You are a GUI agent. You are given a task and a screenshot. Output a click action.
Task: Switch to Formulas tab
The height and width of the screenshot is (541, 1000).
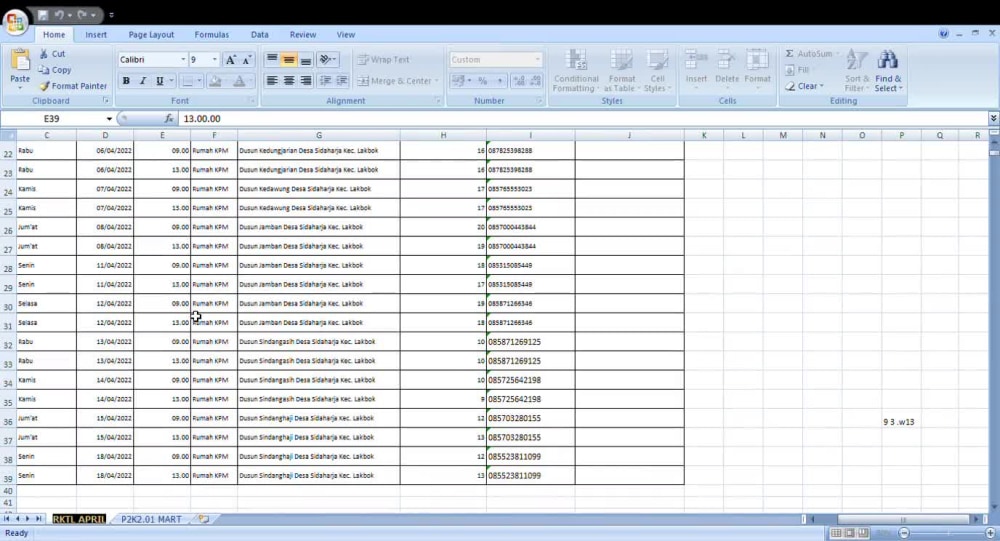point(212,34)
